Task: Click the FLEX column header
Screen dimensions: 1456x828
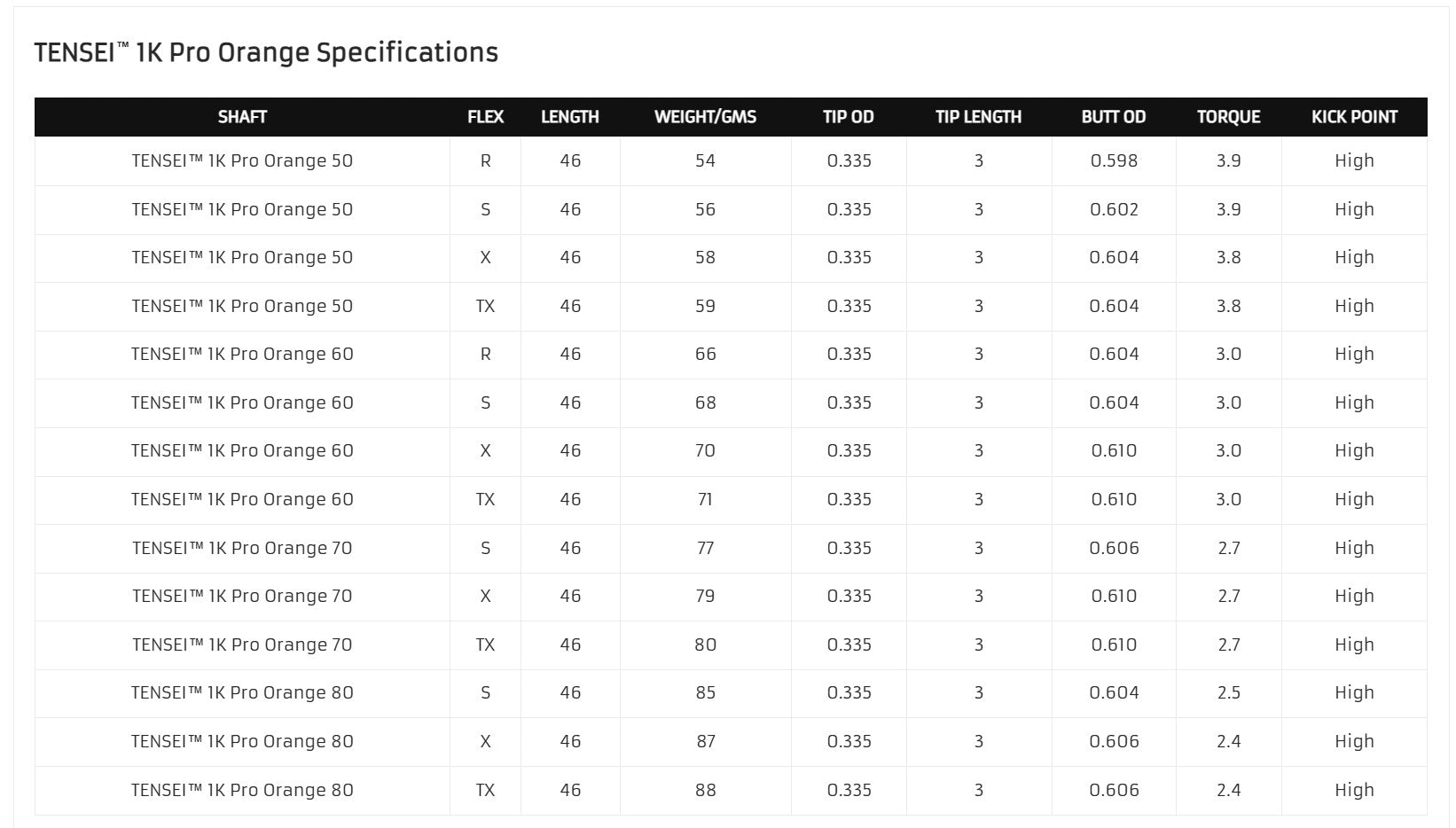Action: [x=485, y=117]
